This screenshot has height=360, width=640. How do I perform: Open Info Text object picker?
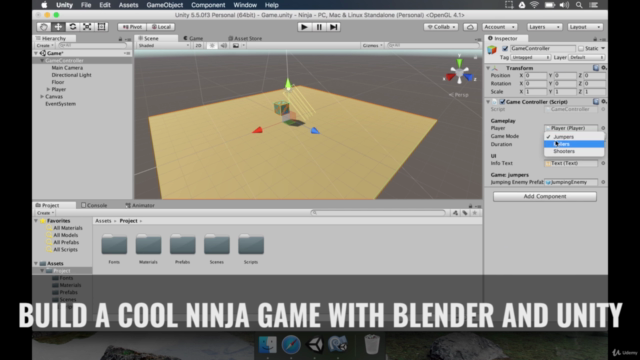(603, 163)
